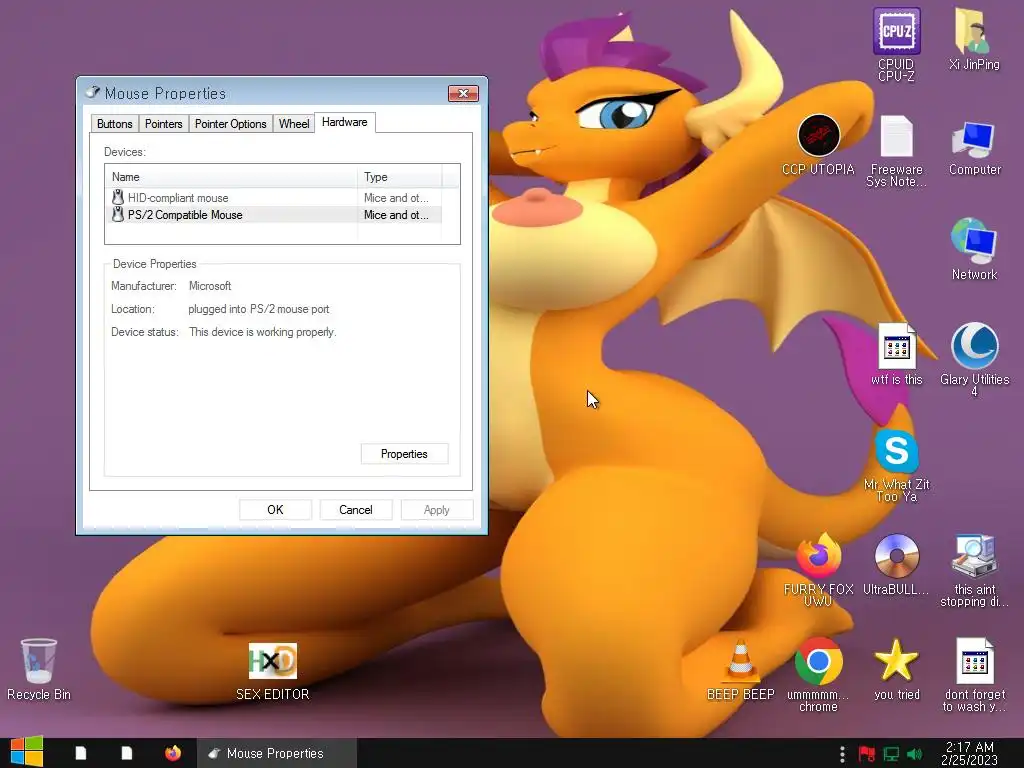Show hidden tray icons via three dots

tap(842, 754)
